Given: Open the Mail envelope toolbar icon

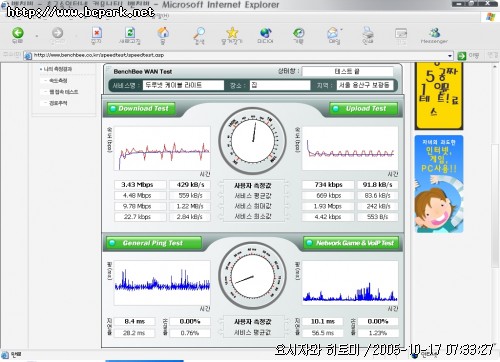Looking at the screenshot, I should [333, 33].
